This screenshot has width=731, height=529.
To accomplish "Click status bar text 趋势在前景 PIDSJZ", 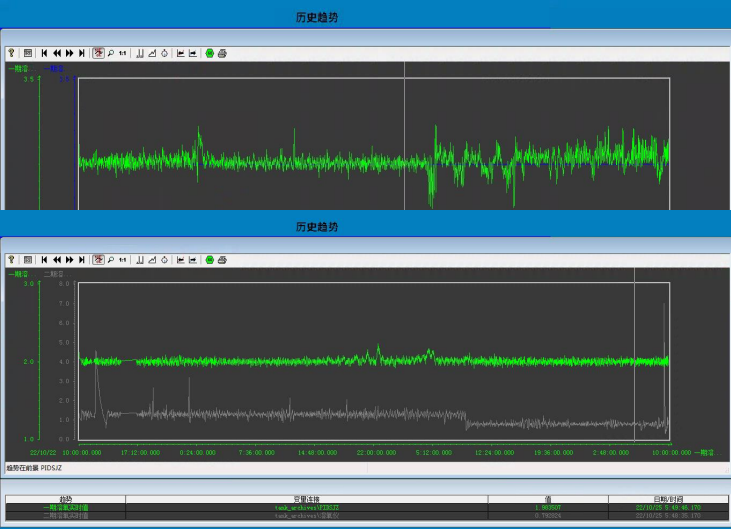I will click(34, 468).
